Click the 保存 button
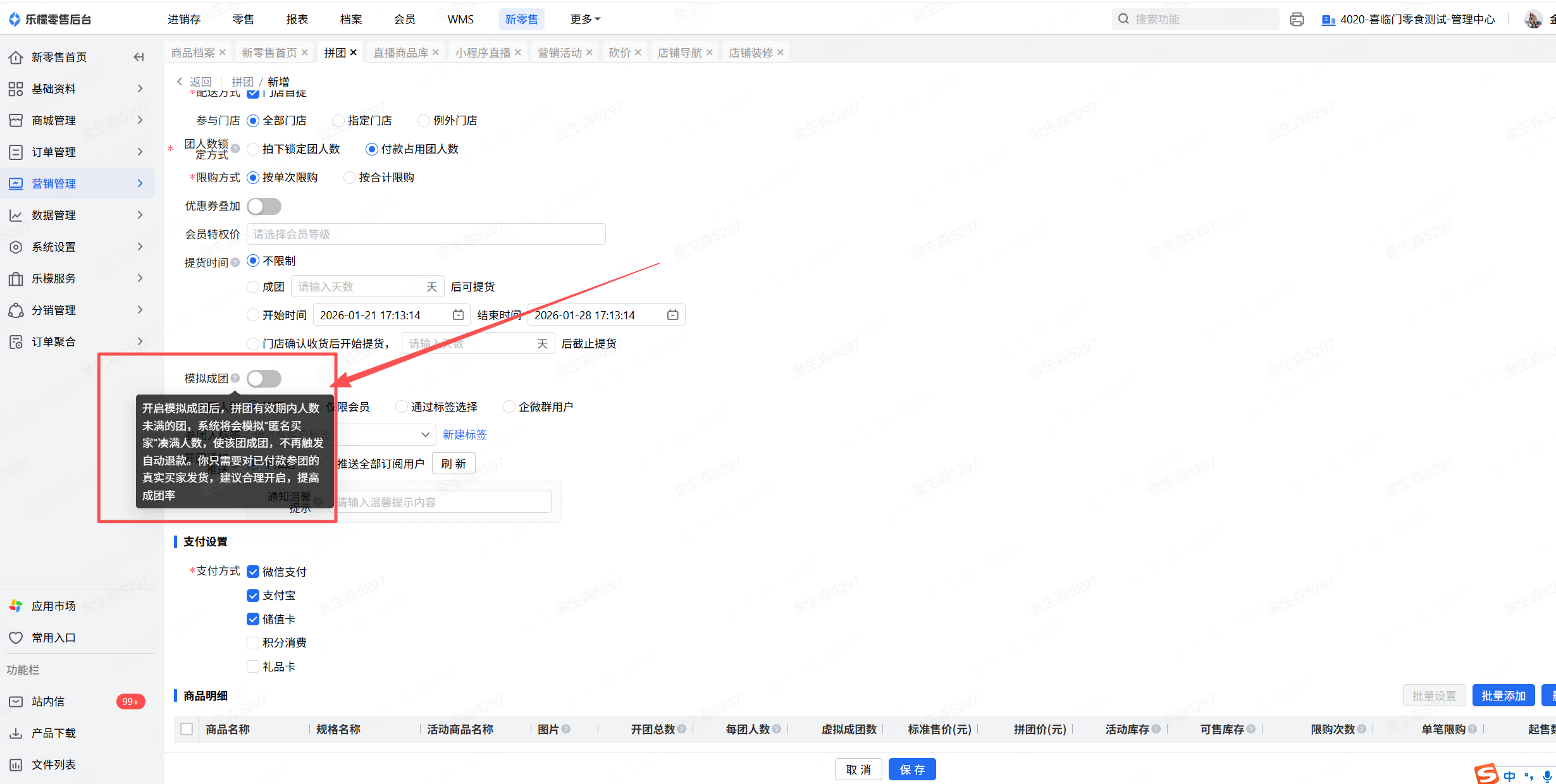Viewport: 1556px width, 784px height. [911, 769]
